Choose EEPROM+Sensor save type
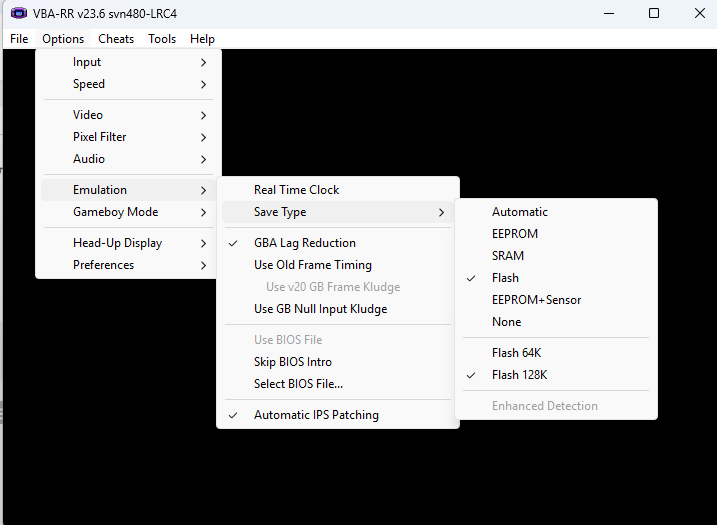The image size is (717, 525). point(536,300)
